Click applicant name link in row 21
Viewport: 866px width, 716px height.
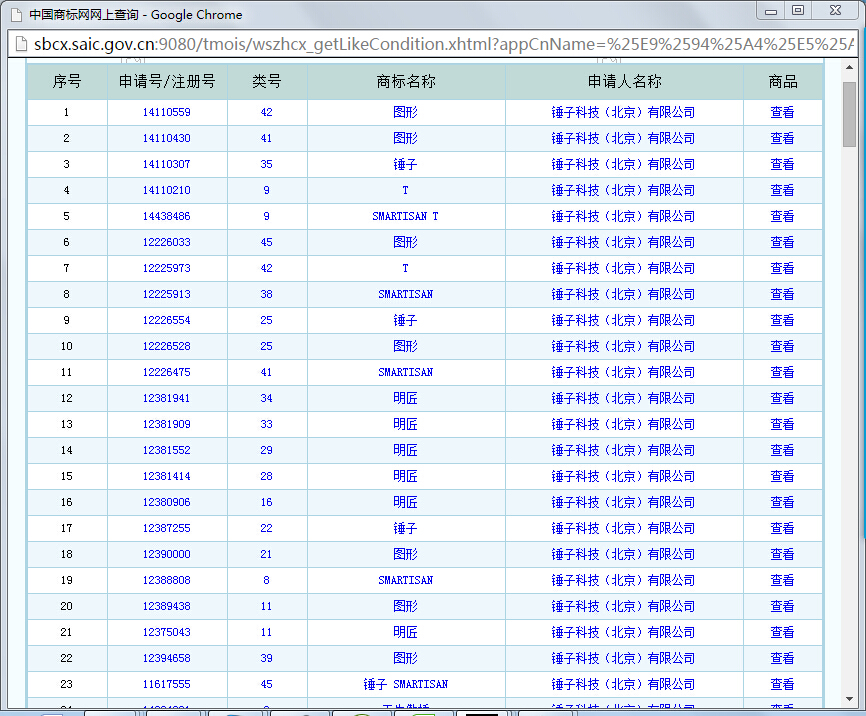(623, 631)
